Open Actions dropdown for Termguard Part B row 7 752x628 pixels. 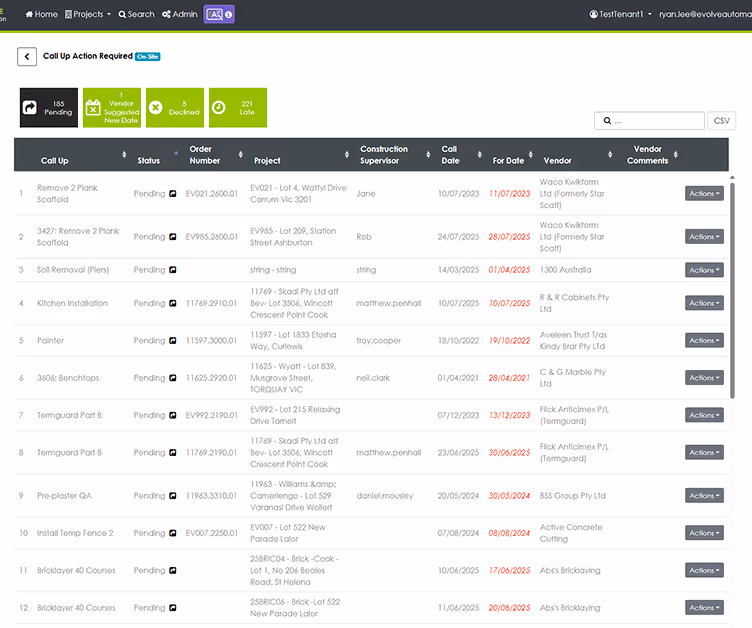click(704, 415)
